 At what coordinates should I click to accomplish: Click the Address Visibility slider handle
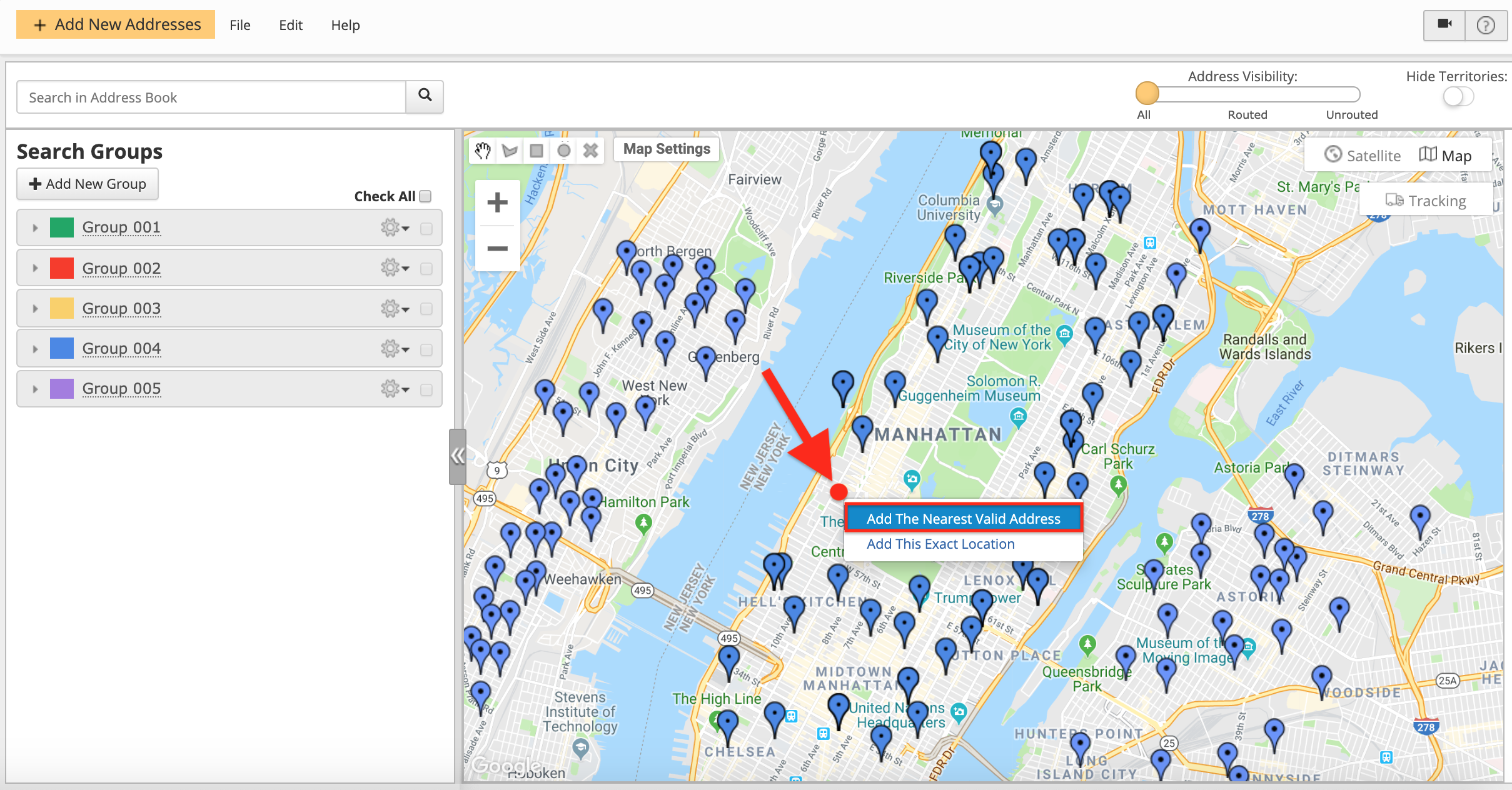coord(1147,94)
